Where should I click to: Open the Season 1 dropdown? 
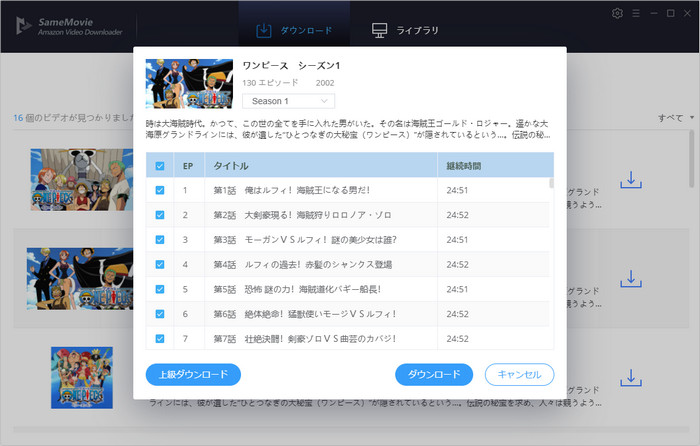click(x=288, y=101)
